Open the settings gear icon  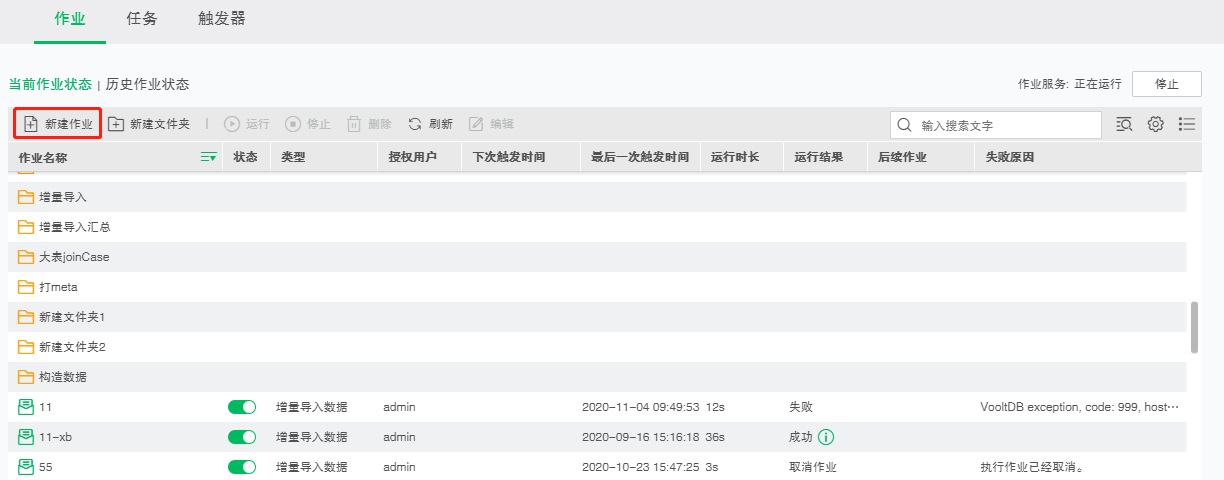pos(1155,124)
